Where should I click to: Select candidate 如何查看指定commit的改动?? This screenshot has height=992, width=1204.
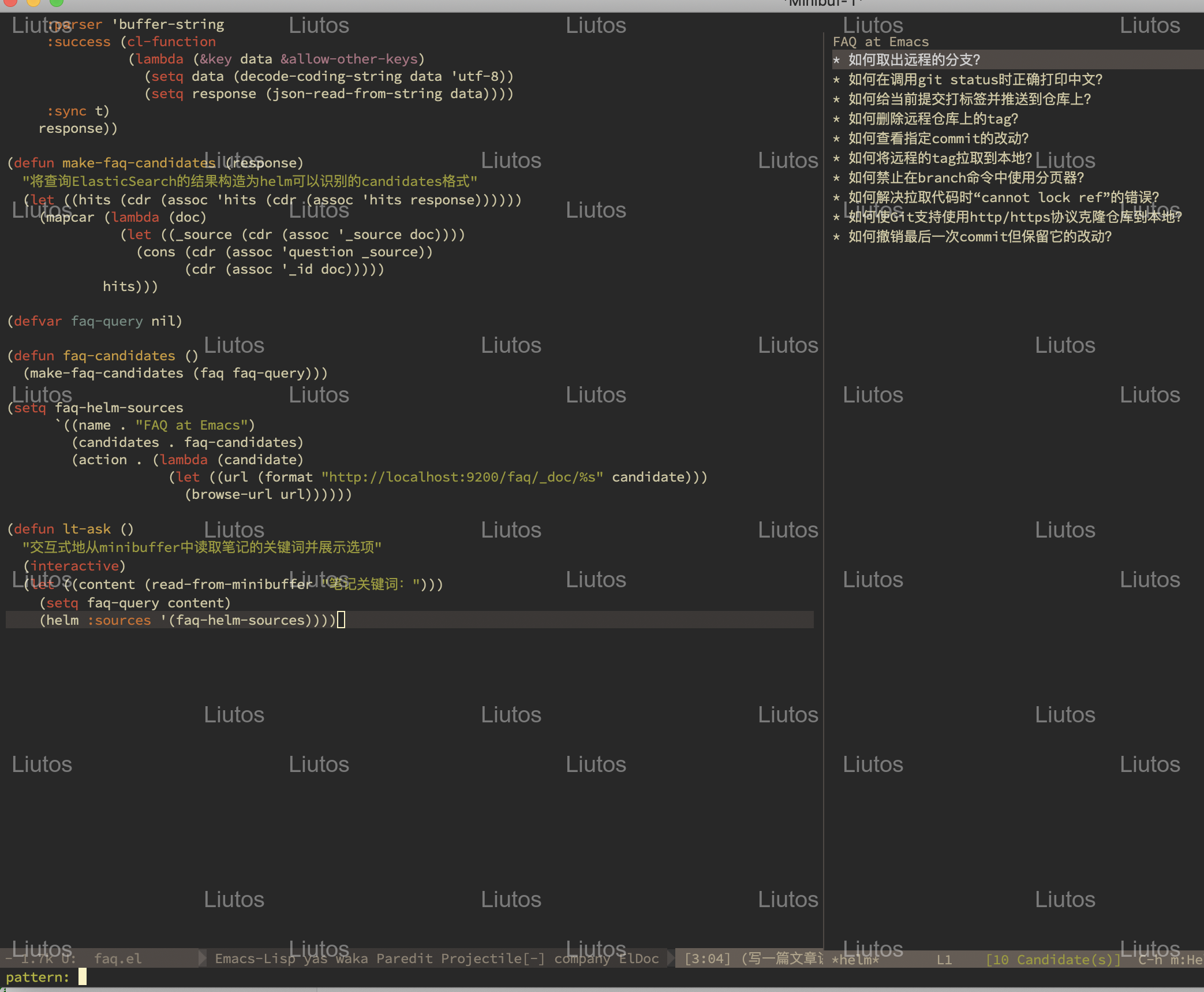click(938, 139)
